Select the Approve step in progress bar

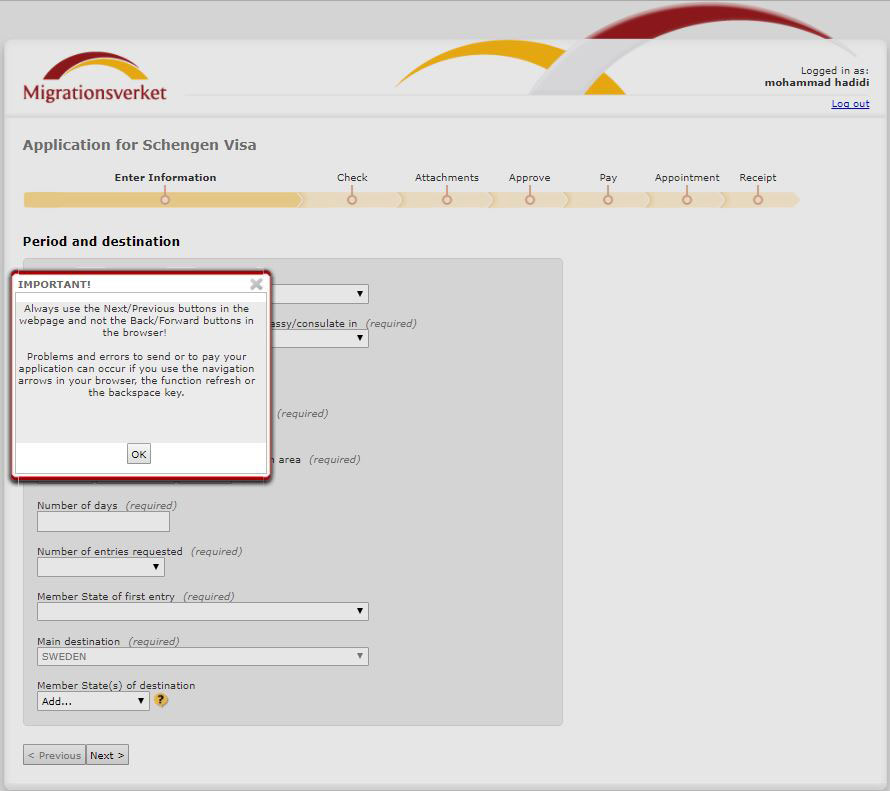(530, 199)
